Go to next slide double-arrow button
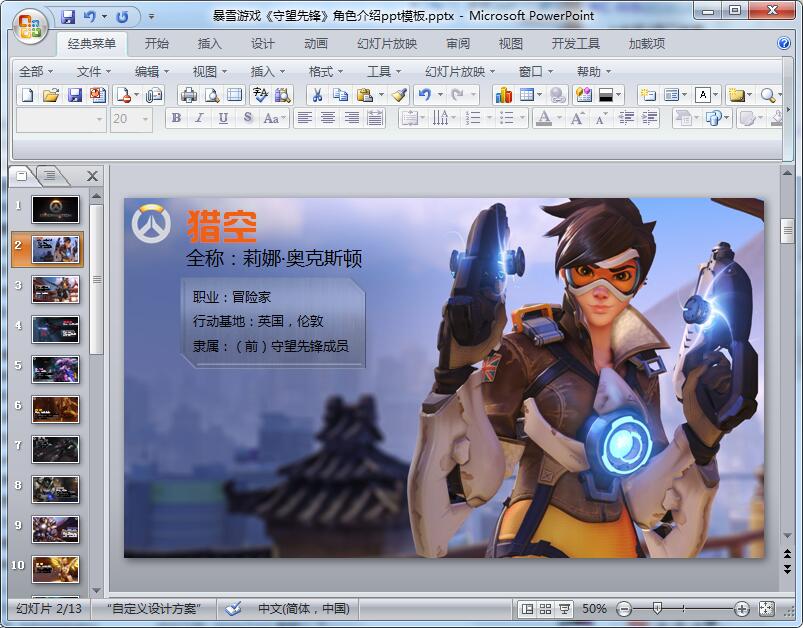The height and width of the screenshot is (628, 803). [787, 569]
